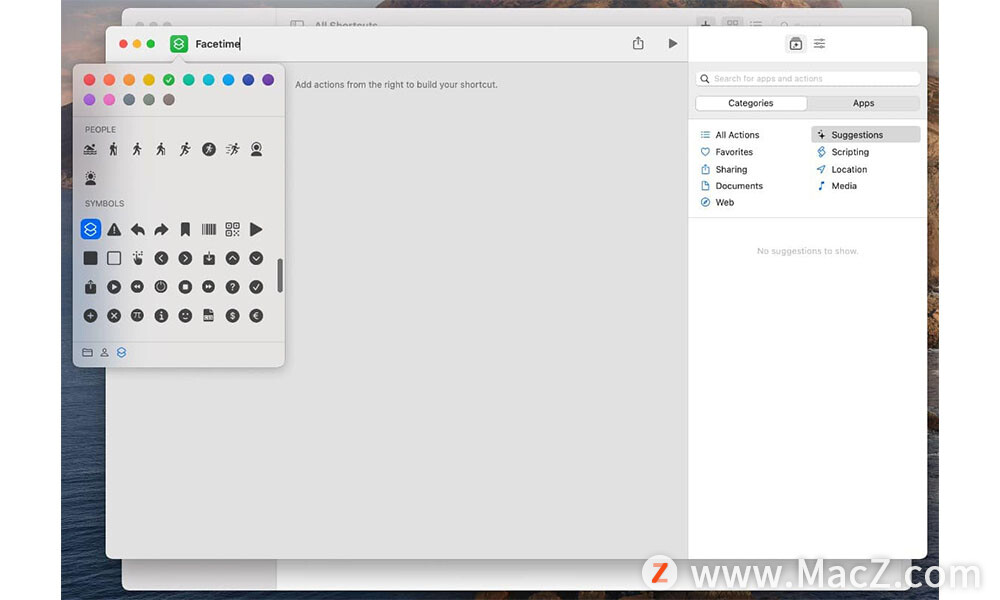Click the green Shortcuts icon beside the Facetime title
Screen dimensions: 1000x600
[x=179, y=44]
